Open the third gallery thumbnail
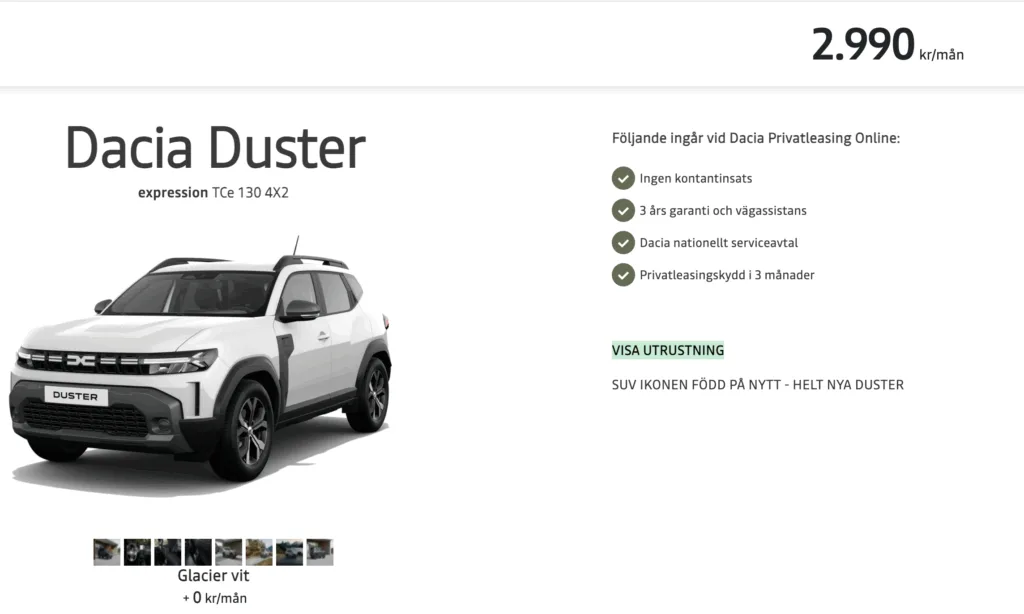Viewport: 1024px width, 614px height. click(168, 552)
